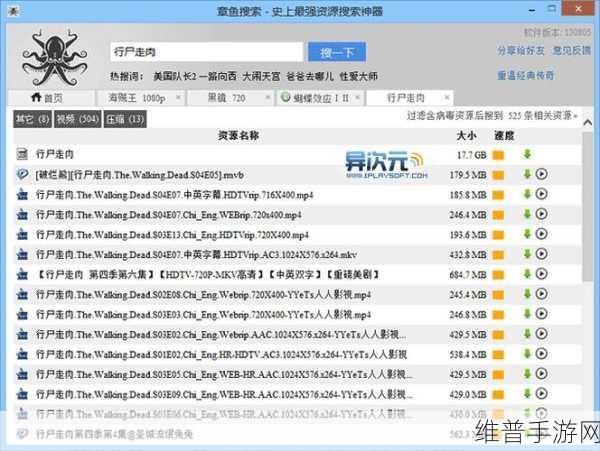Play S03E02 Webrip AAC 1024X576 file

(x=541, y=334)
